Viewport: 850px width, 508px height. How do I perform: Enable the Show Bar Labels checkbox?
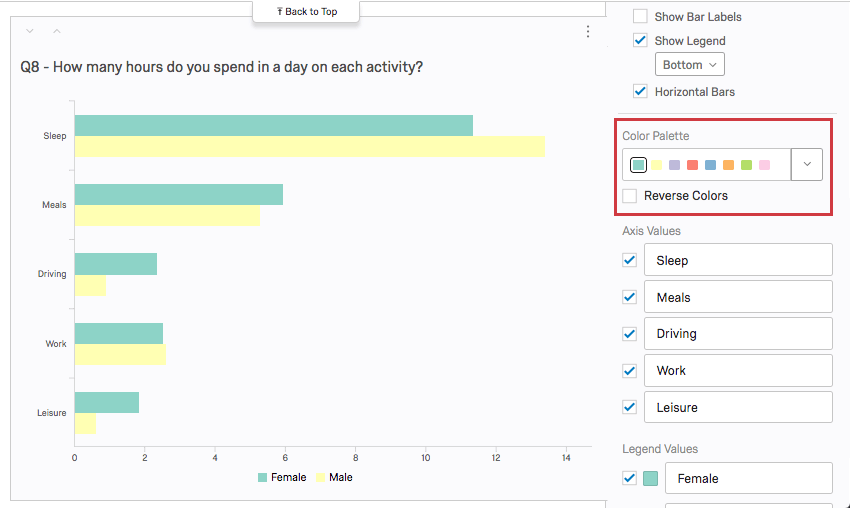(640, 17)
